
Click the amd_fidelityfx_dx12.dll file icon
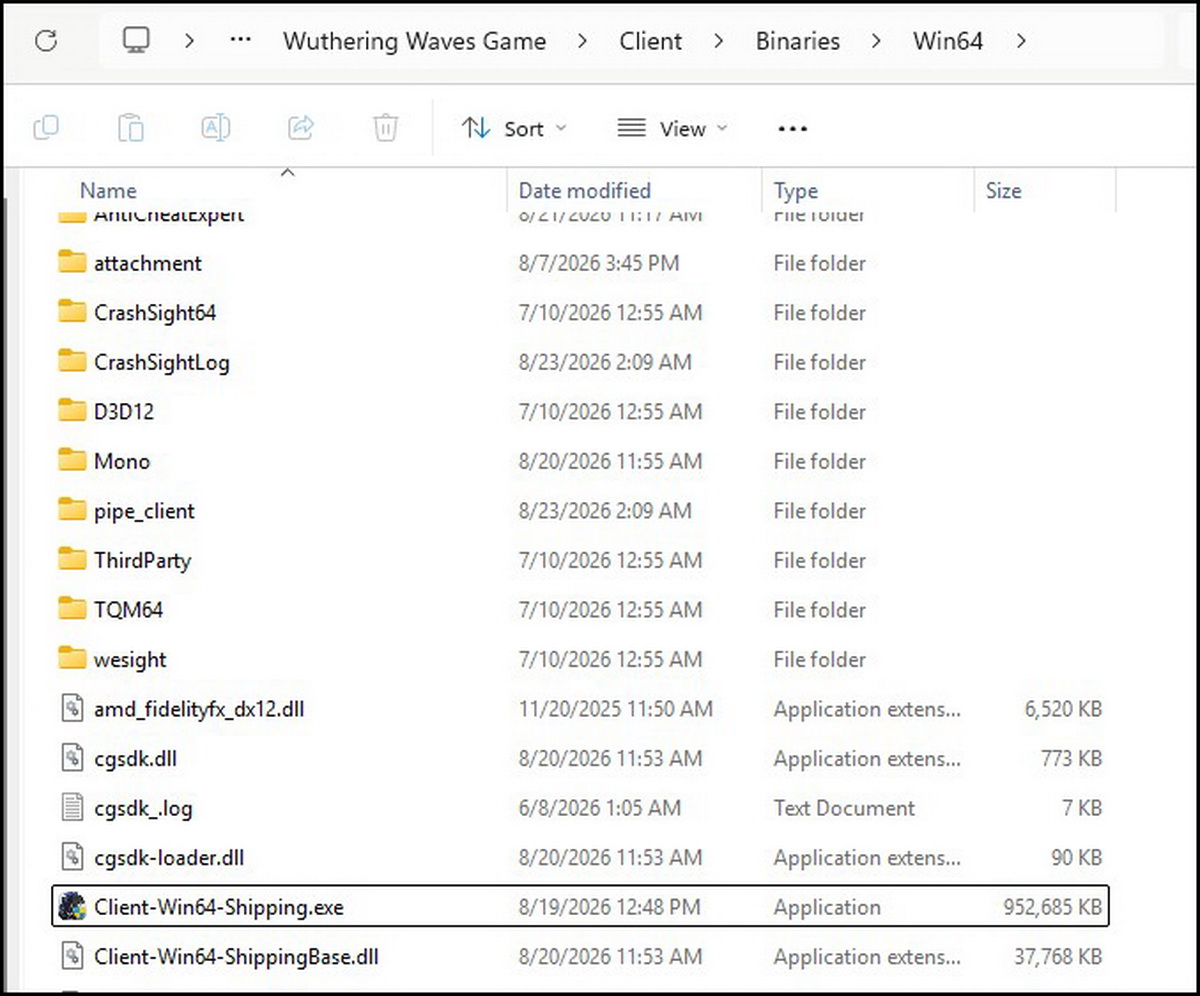click(72, 709)
